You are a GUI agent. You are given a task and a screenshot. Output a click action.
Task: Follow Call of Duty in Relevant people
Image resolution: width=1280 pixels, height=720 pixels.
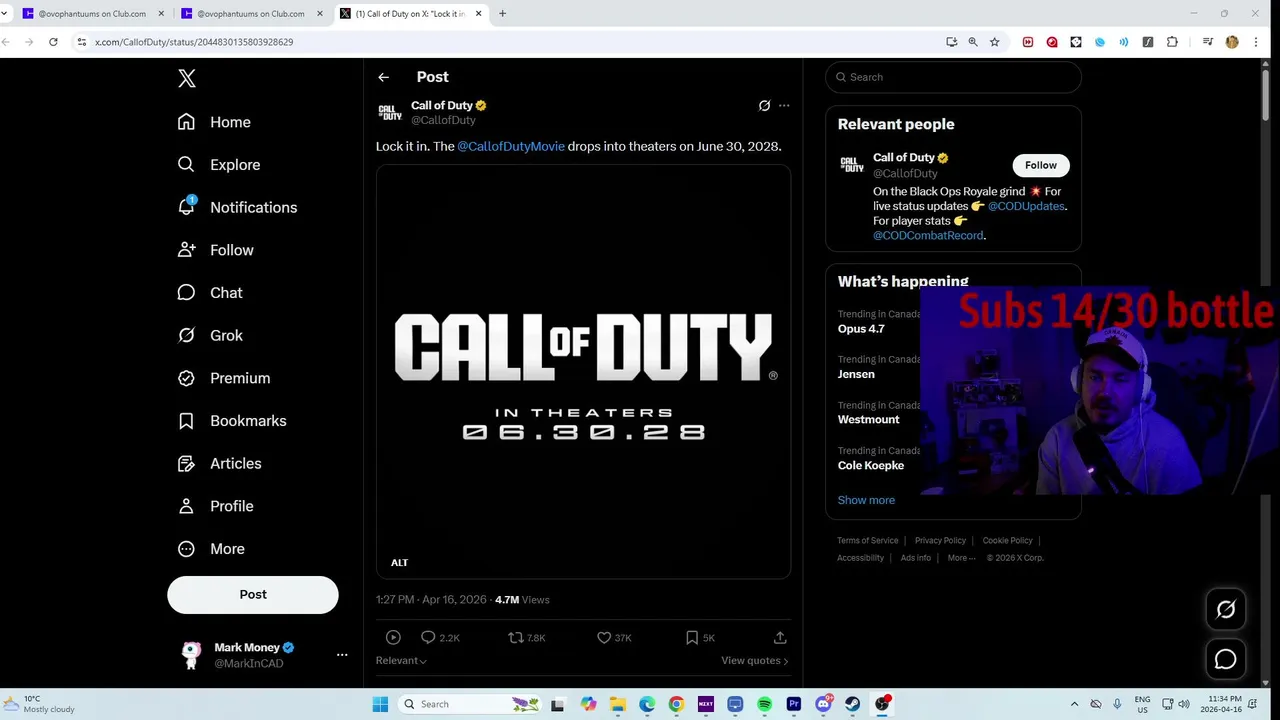tap(1040, 165)
